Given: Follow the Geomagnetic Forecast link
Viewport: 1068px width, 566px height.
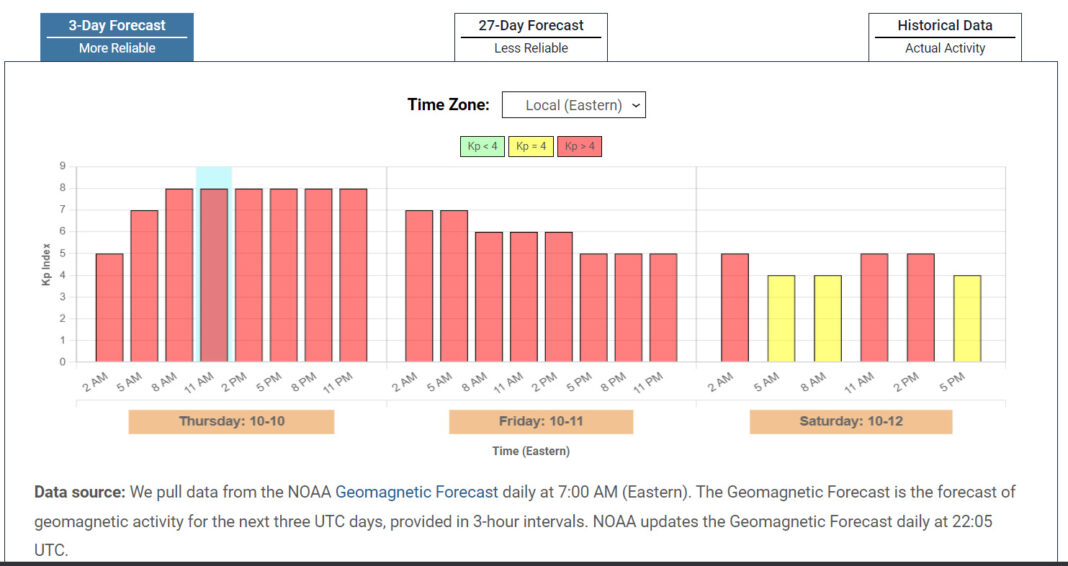Looking at the screenshot, I should tap(416, 492).
